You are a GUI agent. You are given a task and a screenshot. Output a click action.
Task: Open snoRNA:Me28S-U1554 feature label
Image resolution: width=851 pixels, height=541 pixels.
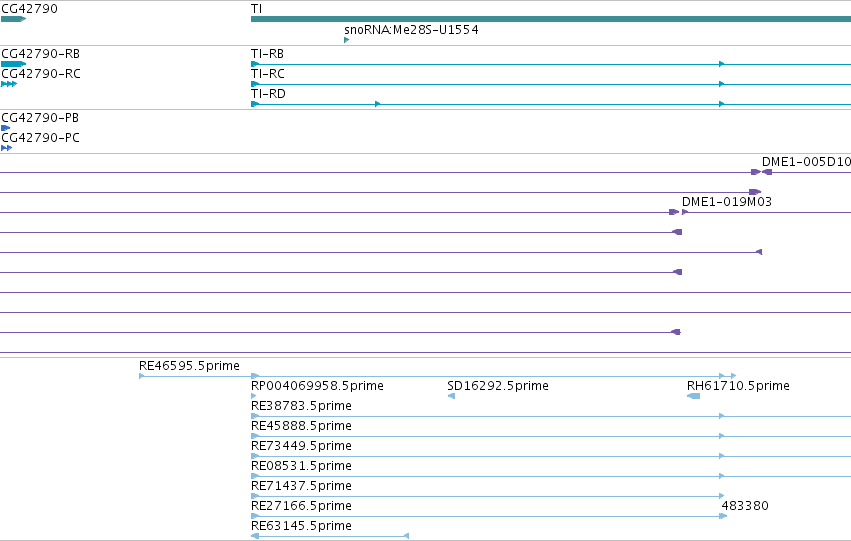click(x=411, y=29)
